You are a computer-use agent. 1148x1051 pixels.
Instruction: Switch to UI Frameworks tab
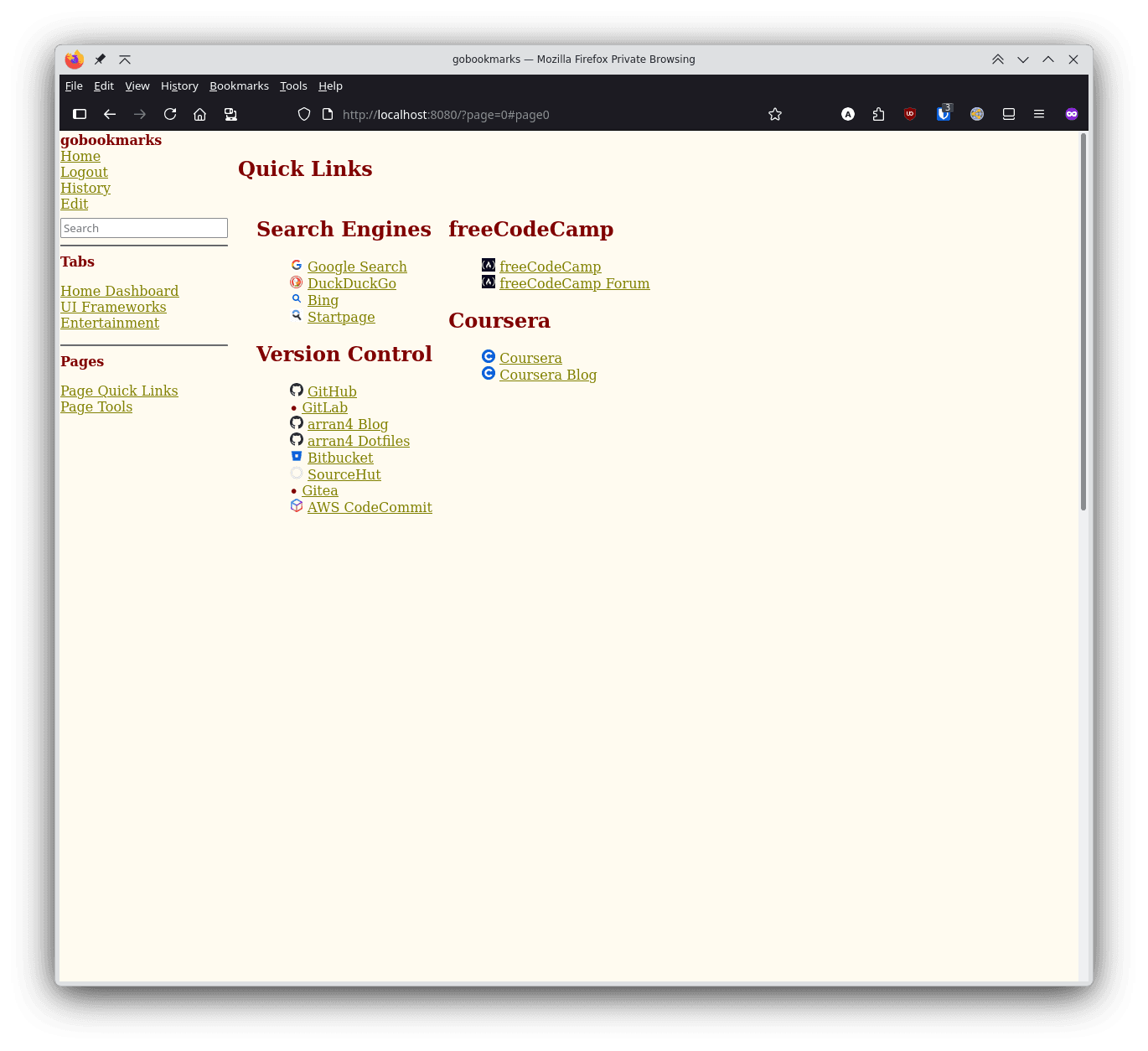(x=113, y=307)
